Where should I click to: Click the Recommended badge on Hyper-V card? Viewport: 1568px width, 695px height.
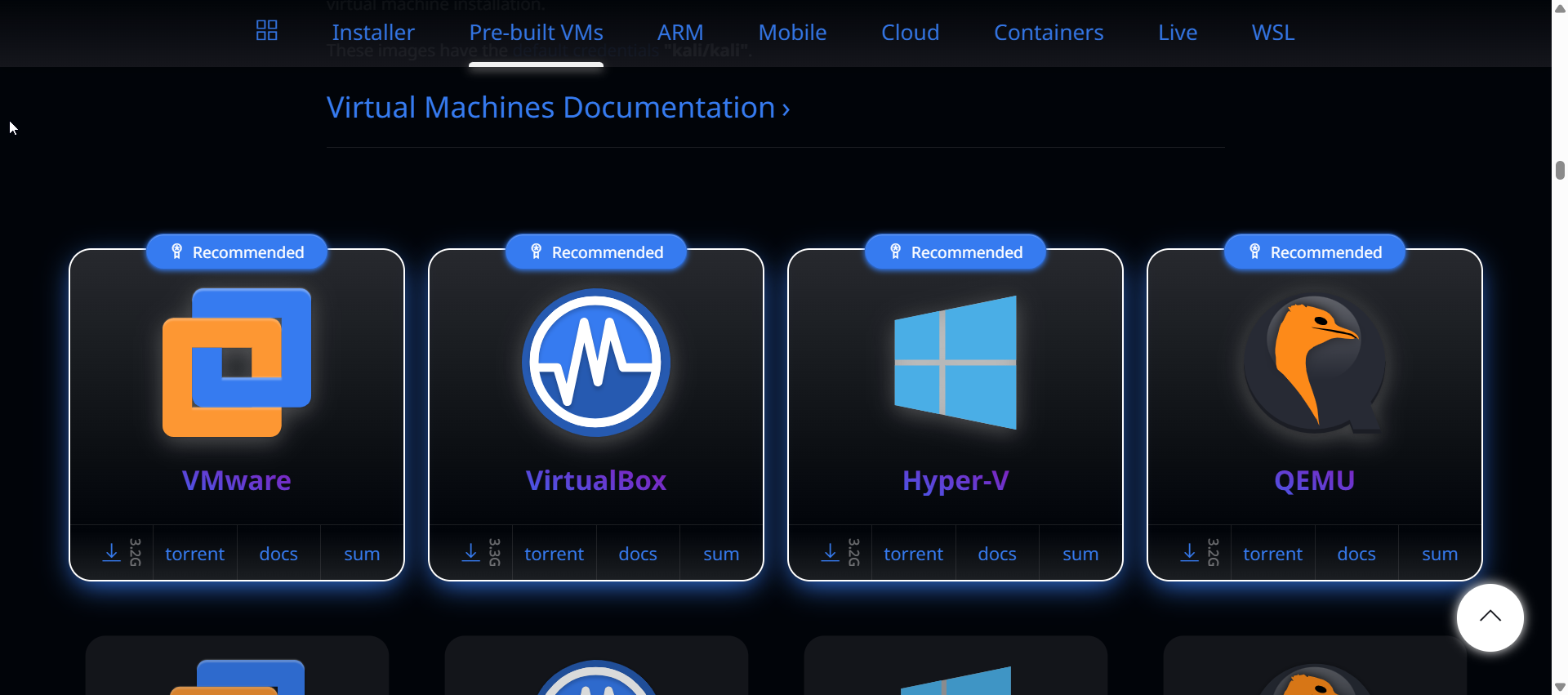coord(955,252)
